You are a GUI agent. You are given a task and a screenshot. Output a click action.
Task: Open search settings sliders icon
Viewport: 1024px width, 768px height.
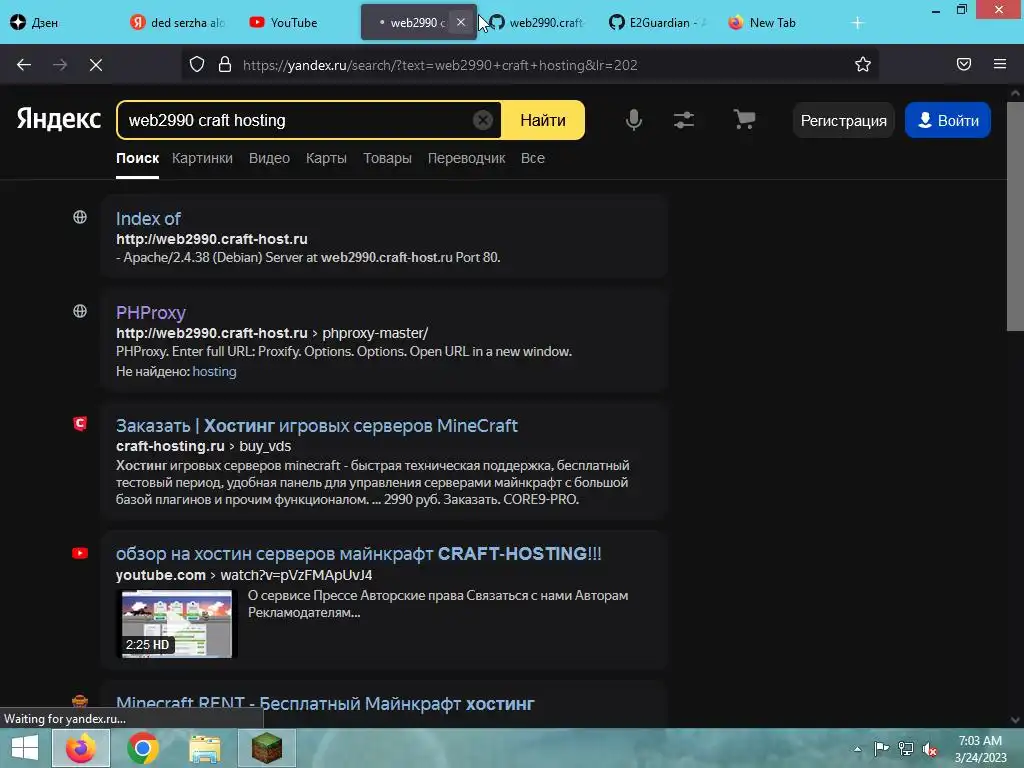(684, 120)
